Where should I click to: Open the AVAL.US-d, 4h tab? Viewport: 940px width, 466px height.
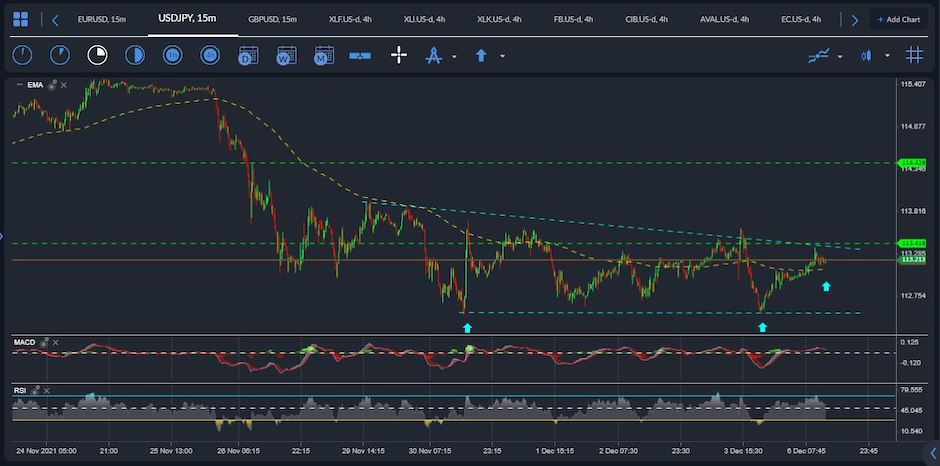pos(724,20)
